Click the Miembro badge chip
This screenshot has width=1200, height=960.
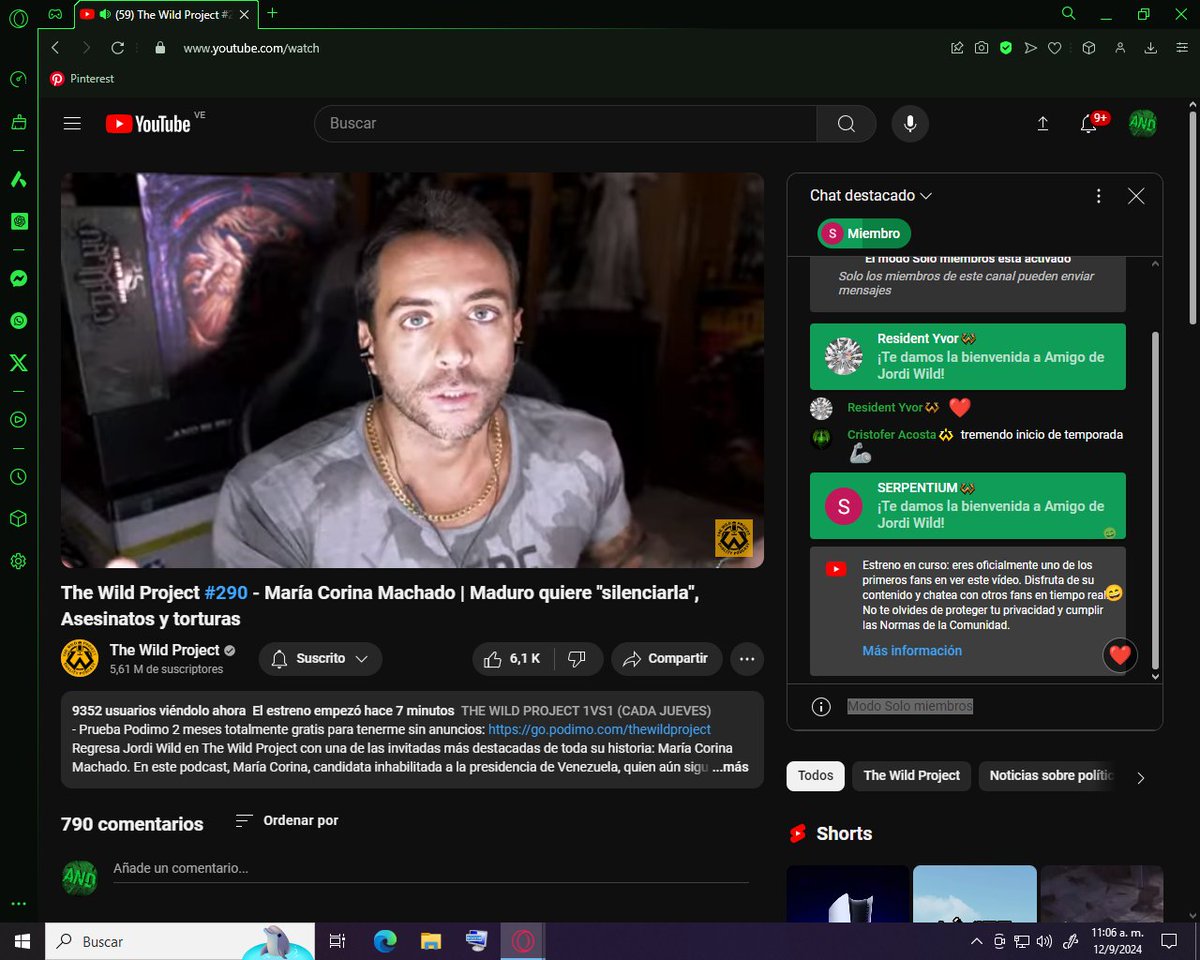[865, 234]
